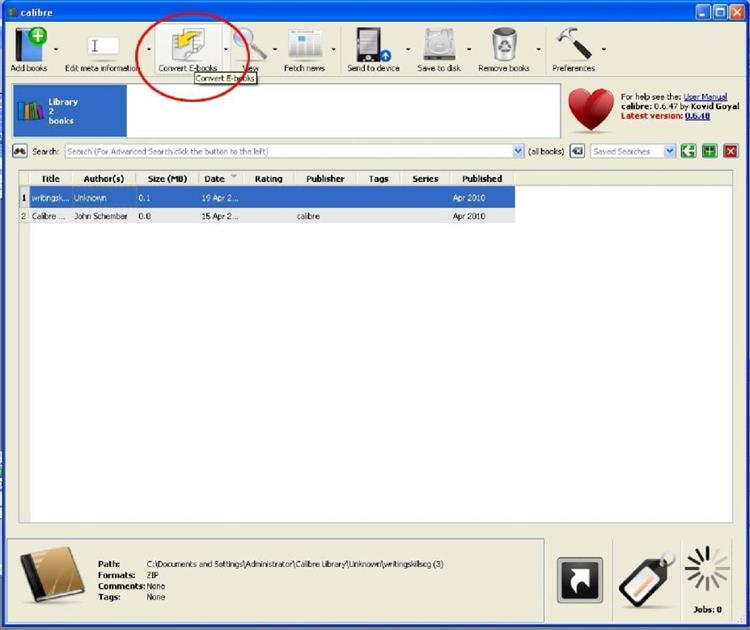This screenshot has width=750, height=630.
Task: Sort by the Published column header
Action: (x=482, y=178)
